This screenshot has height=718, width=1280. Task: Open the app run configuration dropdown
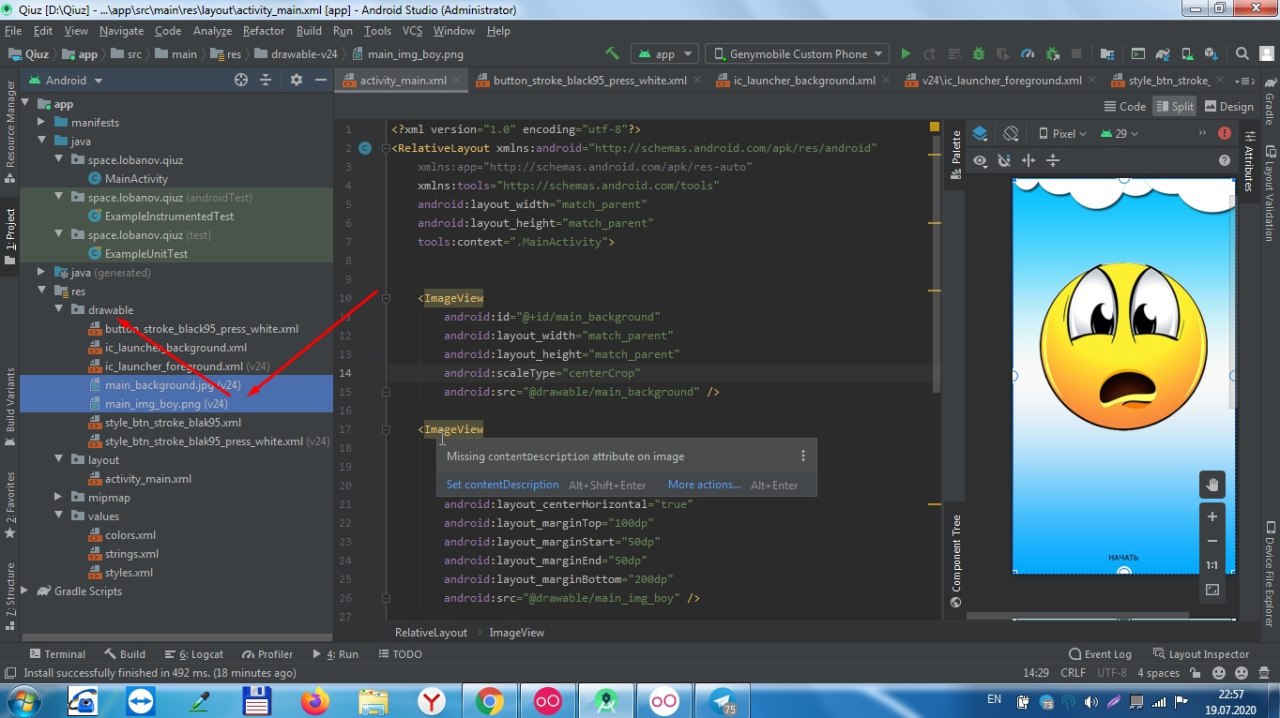[x=663, y=54]
